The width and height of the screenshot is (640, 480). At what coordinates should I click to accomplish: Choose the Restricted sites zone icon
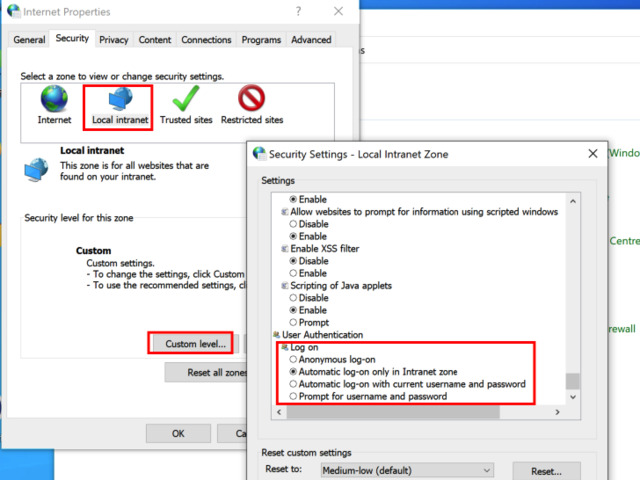(251, 101)
